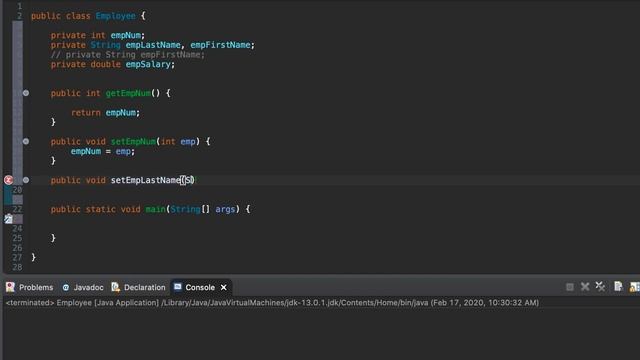Viewport: 640px width, 360px height.
Task: Click the Clear Console document icon
Action: click(618, 287)
